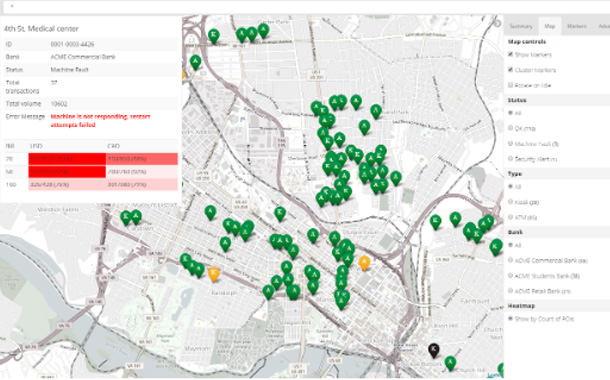This screenshot has width=610, height=380.
Task: Select the Security Alert status filter
Action: (x=510, y=159)
